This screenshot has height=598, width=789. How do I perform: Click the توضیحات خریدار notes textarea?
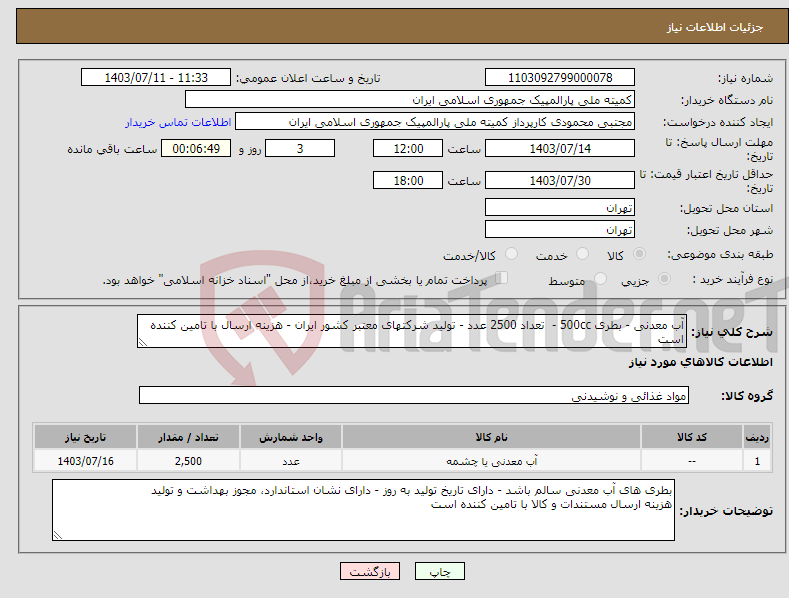(363, 510)
